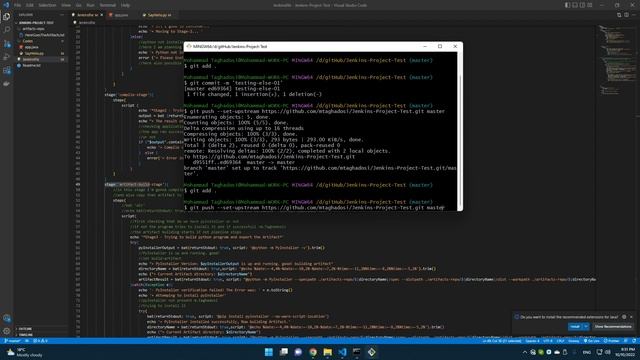Image resolution: width=640 pixels, height=360 pixels.
Task: Open the notification gear settings icon
Action: click(624, 317)
